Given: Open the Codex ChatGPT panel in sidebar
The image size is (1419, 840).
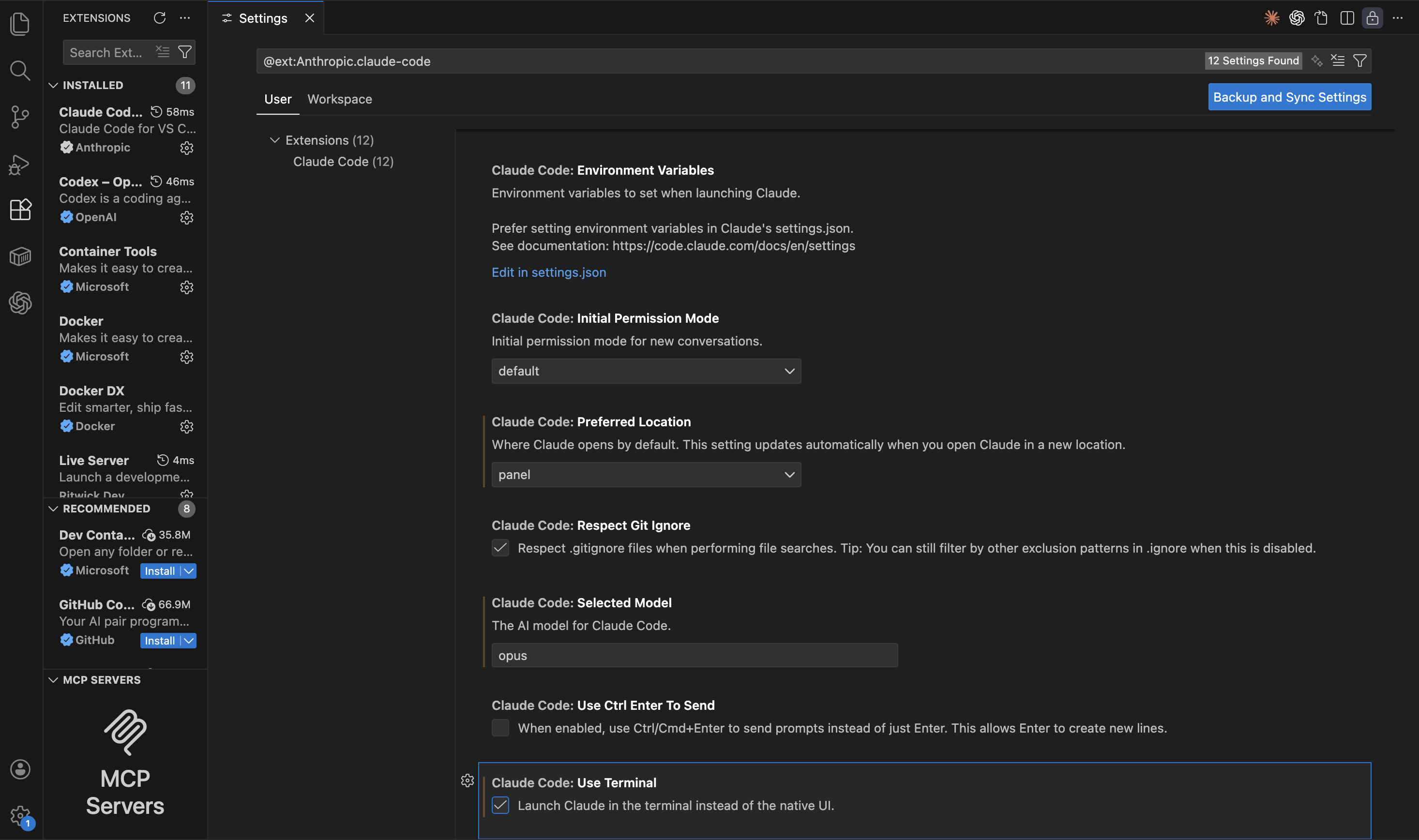Looking at the screenshot, I should [20, 303].
